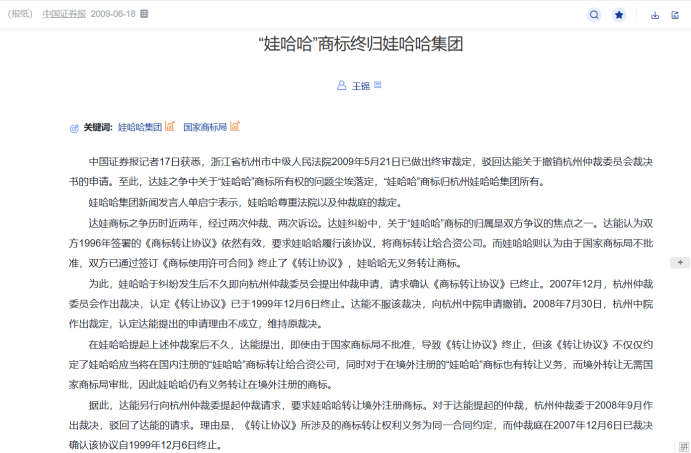The width and height of the screenshot is (691, 453).
Task: Click the grid icon at bottom-right corner
Action: (684, 446)
